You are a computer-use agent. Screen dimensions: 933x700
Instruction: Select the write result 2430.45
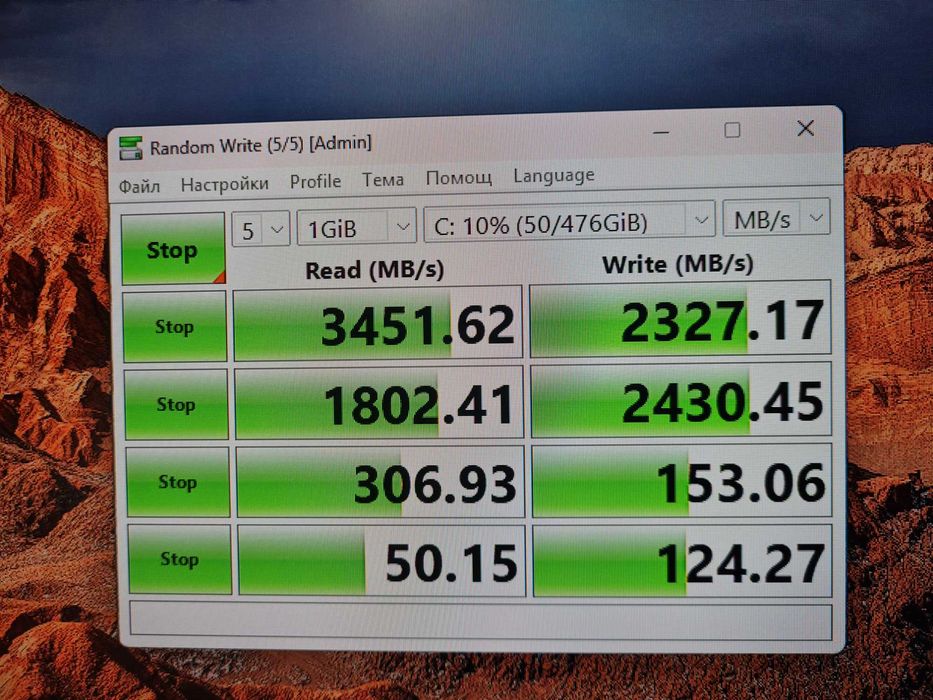pyautogui.click(x=681, y=400)
